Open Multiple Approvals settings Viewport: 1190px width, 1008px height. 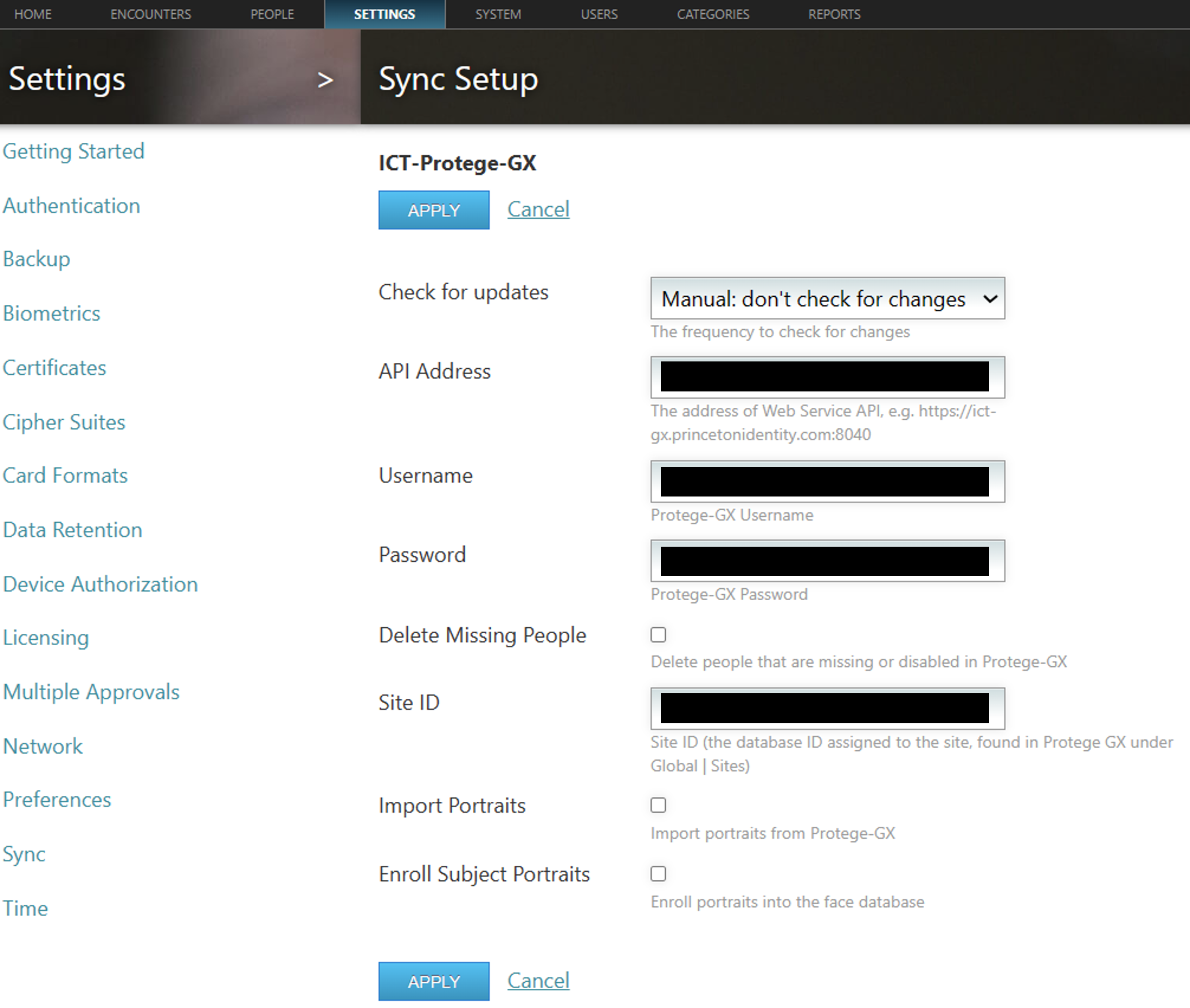tap(91, 692)
